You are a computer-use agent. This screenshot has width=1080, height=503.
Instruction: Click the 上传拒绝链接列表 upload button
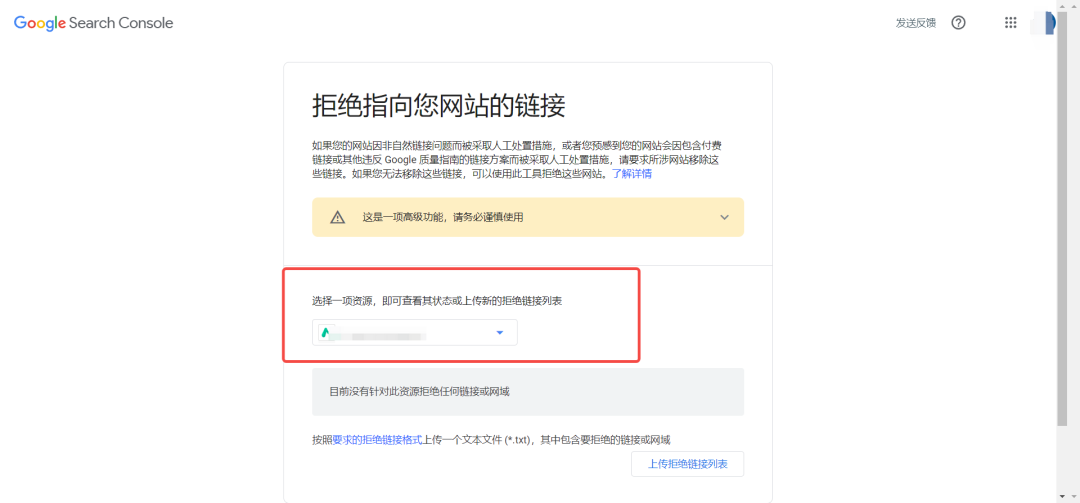[687, 464]
